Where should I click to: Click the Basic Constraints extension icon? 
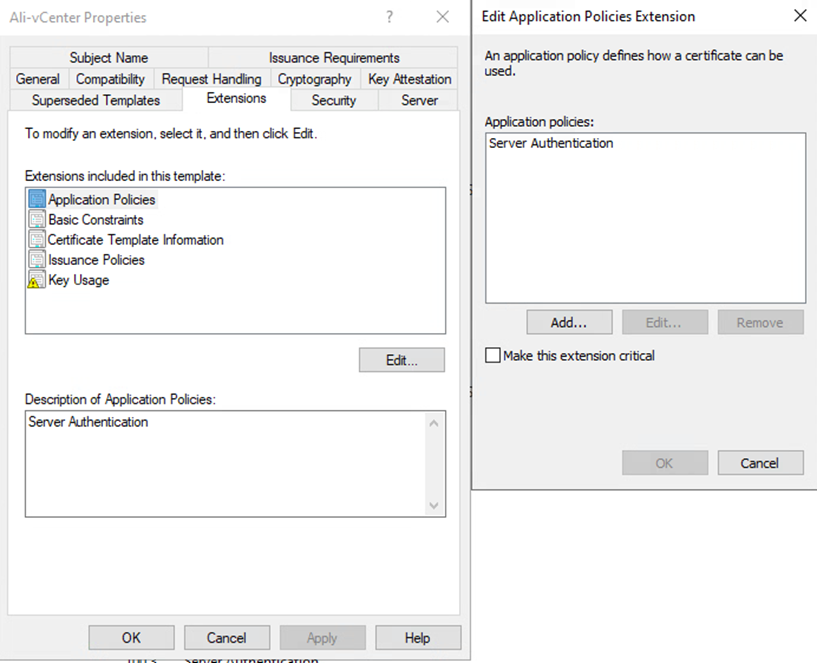pos(37,220)
